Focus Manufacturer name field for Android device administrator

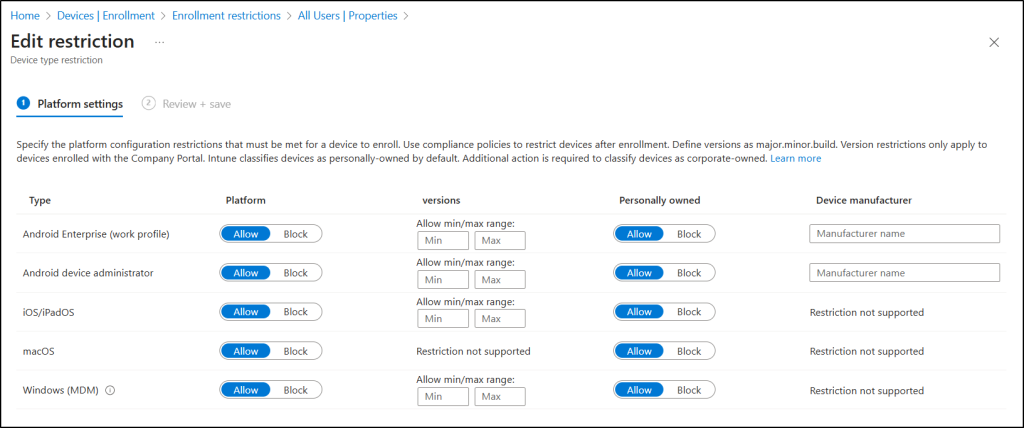(904, 273)
